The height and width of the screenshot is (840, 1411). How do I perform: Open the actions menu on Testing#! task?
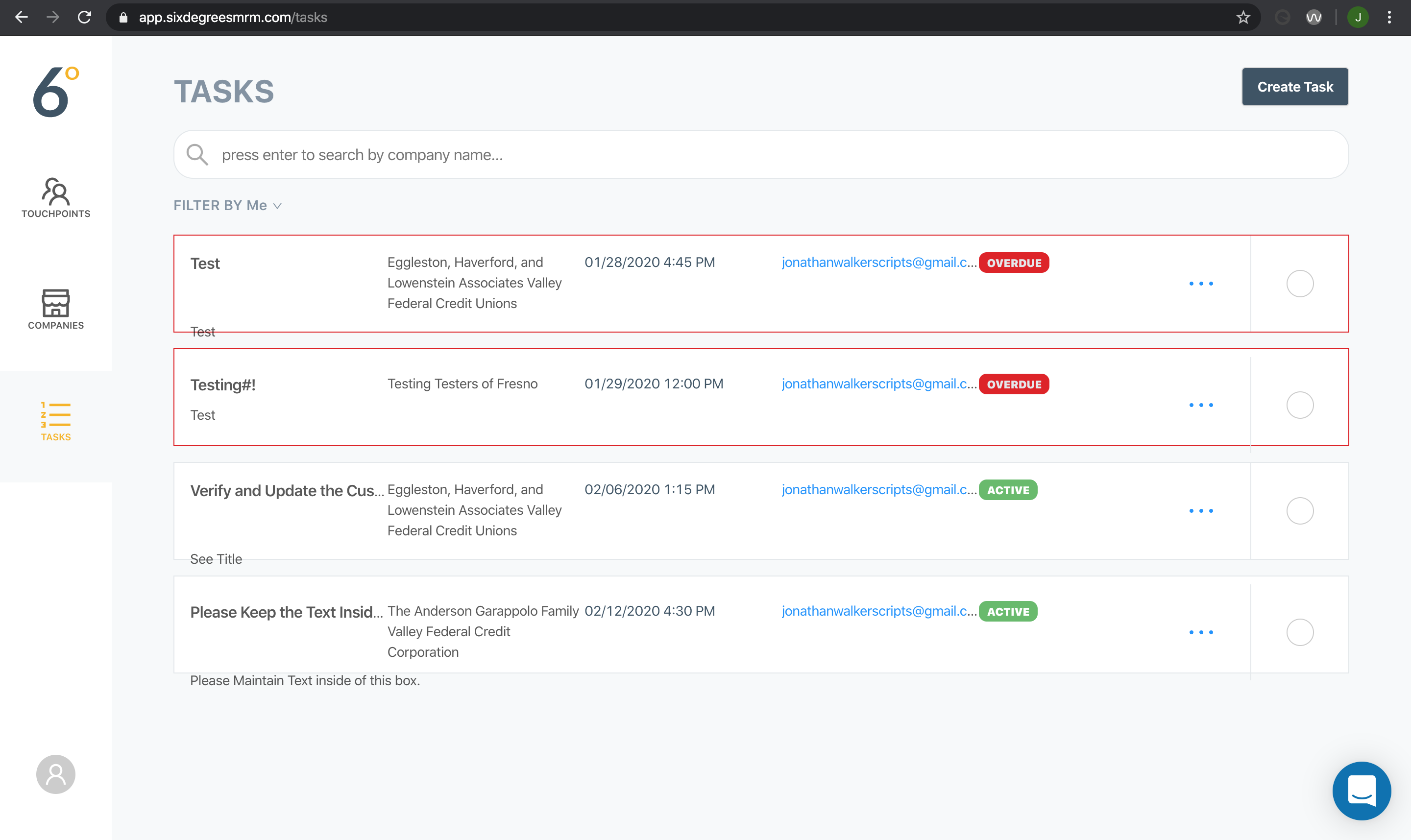1201,405
